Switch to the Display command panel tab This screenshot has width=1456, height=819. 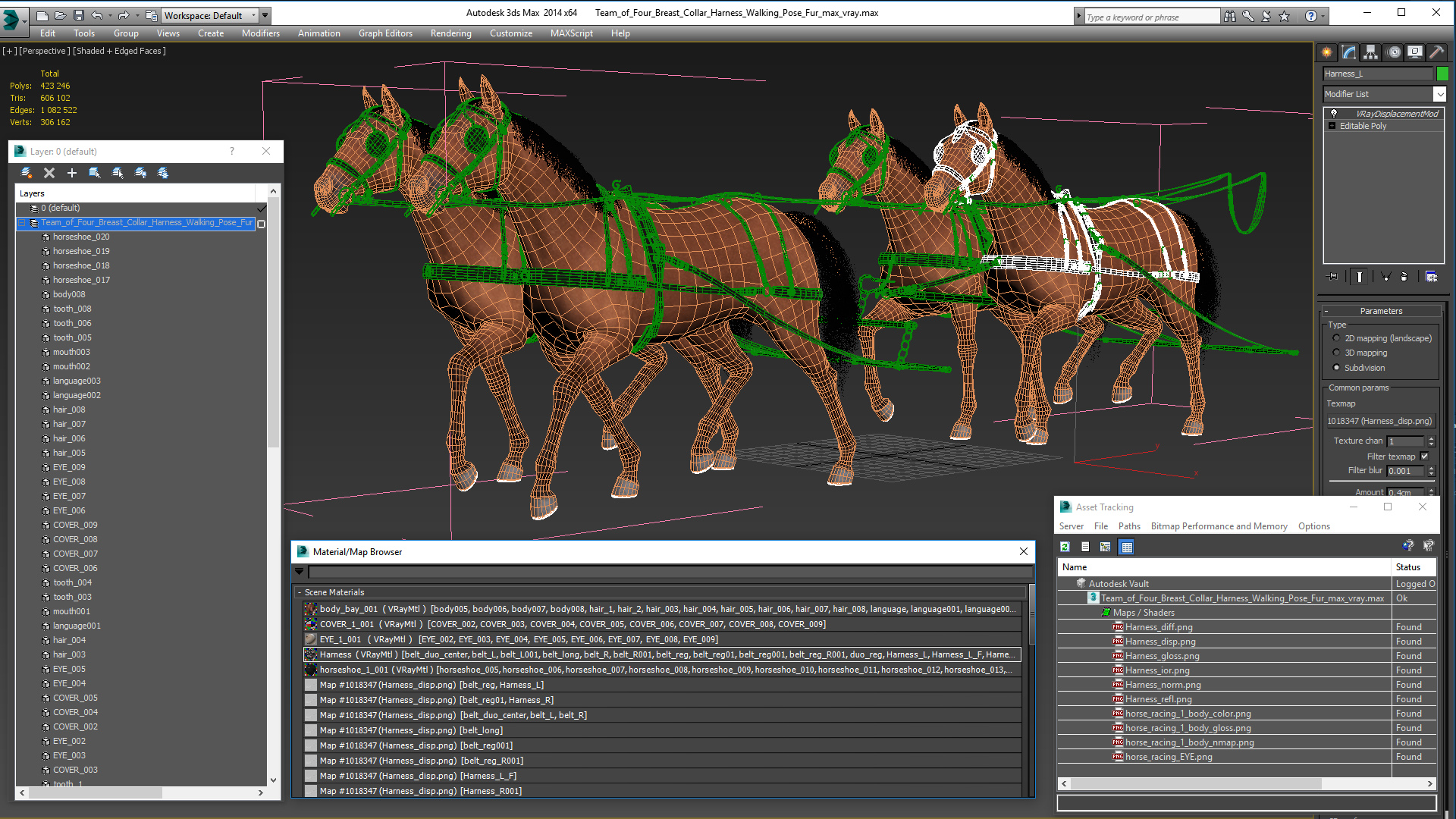click(1415, 52)
